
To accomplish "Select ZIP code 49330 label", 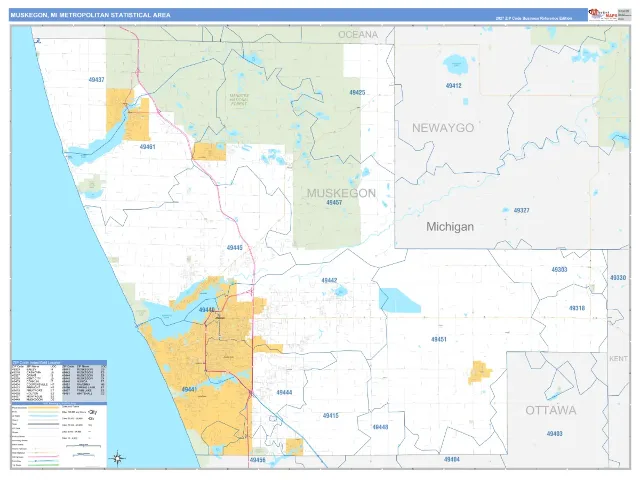I will pyautogui.click(x=618, y=278).
